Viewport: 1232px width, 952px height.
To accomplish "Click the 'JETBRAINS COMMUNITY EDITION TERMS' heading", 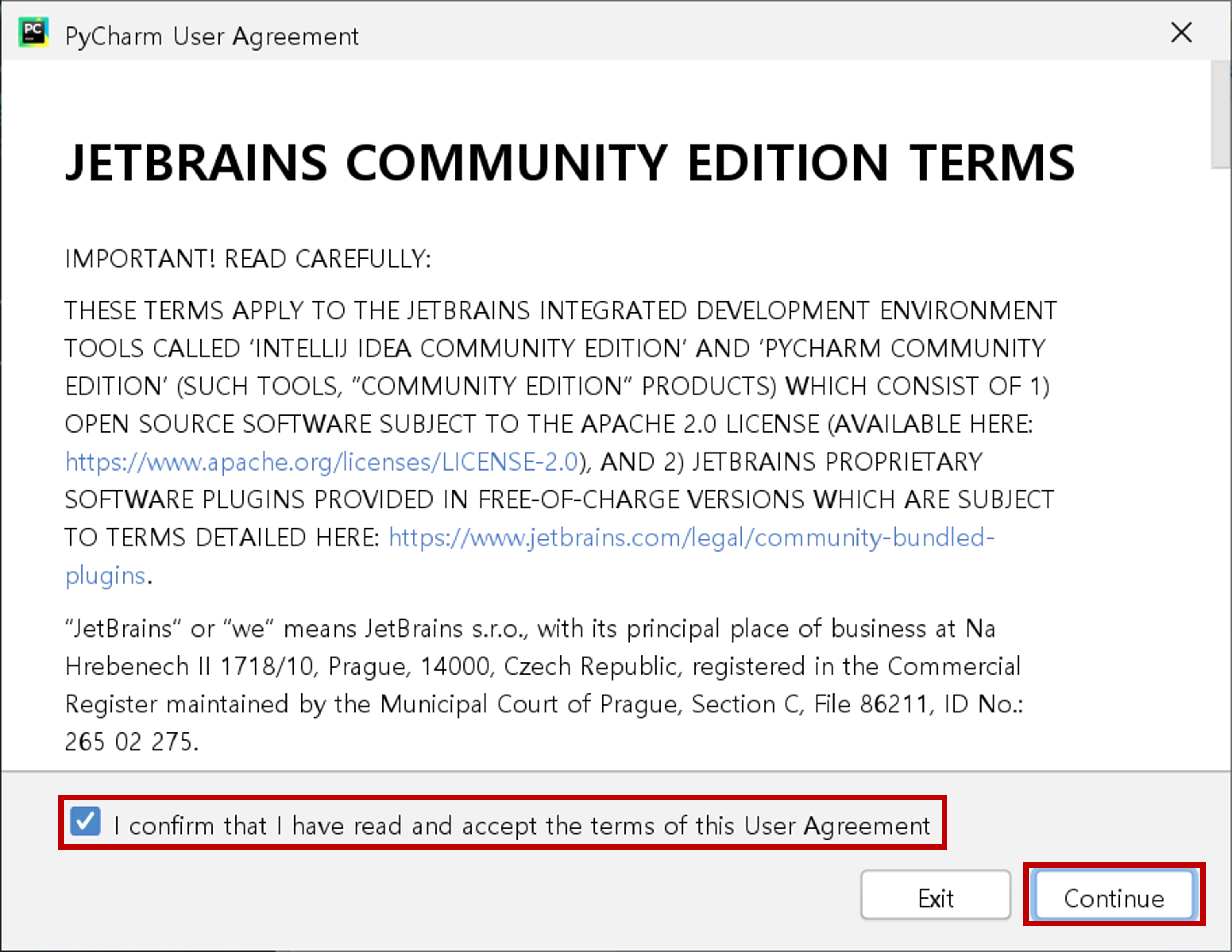I will [570, 163].
